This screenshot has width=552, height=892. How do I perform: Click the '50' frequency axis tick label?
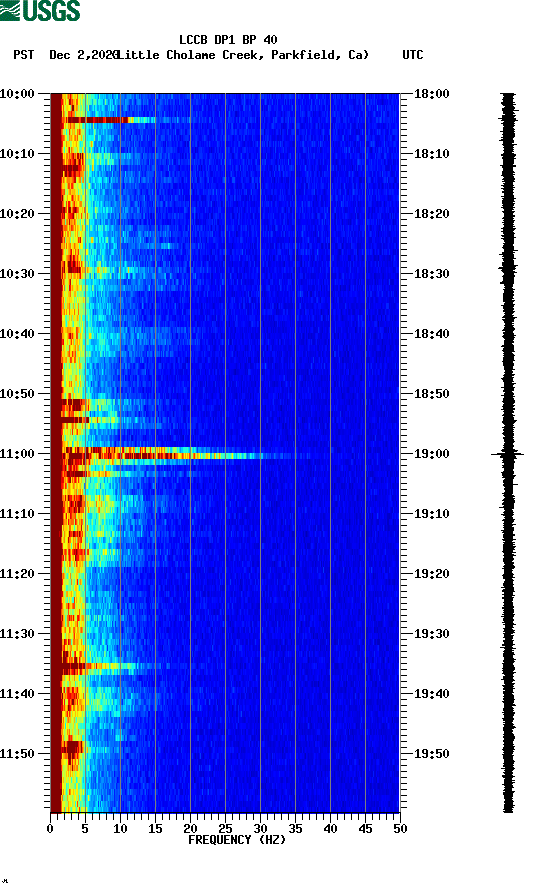(400, 829)
